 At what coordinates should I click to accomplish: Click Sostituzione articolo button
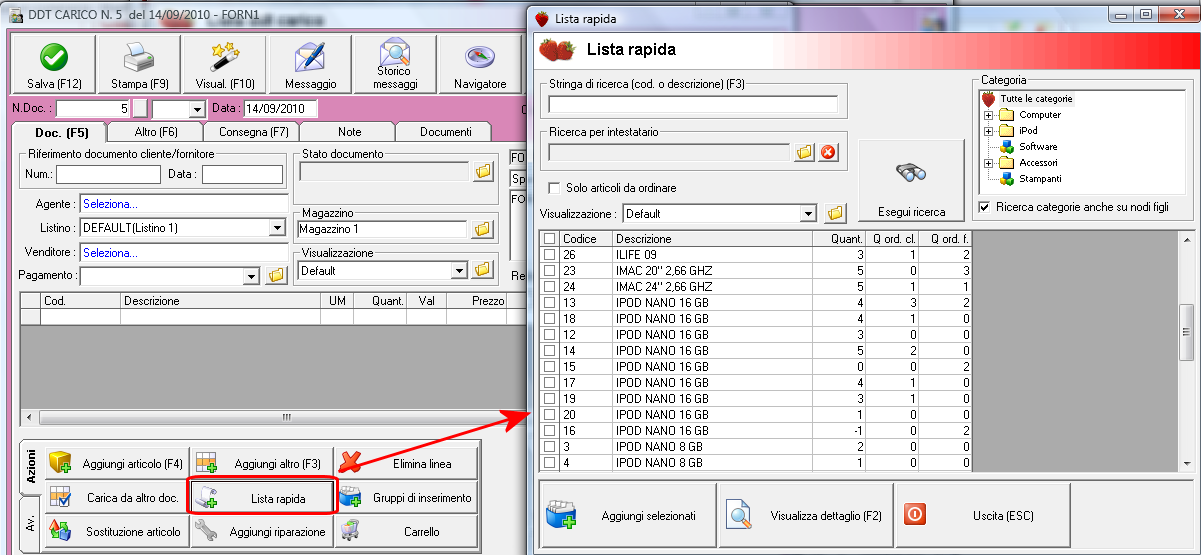(x=118, y=531)
